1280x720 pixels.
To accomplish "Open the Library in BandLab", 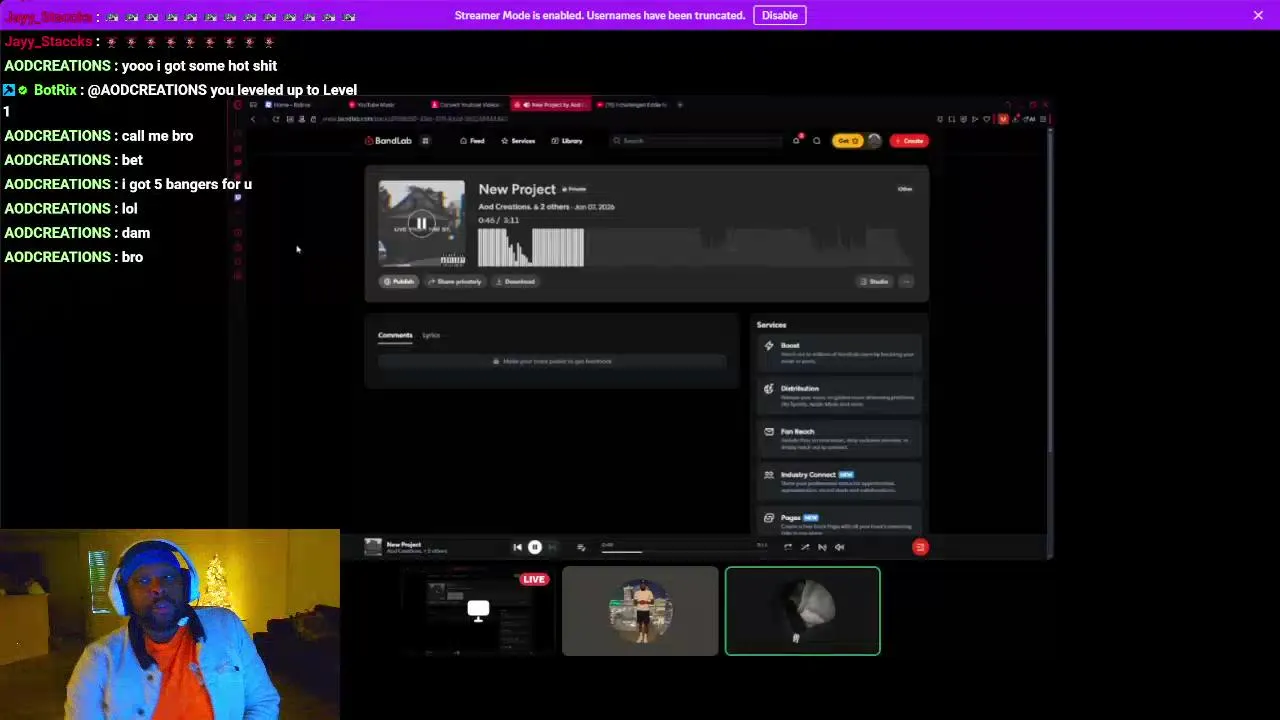I will tap(567, 141).
